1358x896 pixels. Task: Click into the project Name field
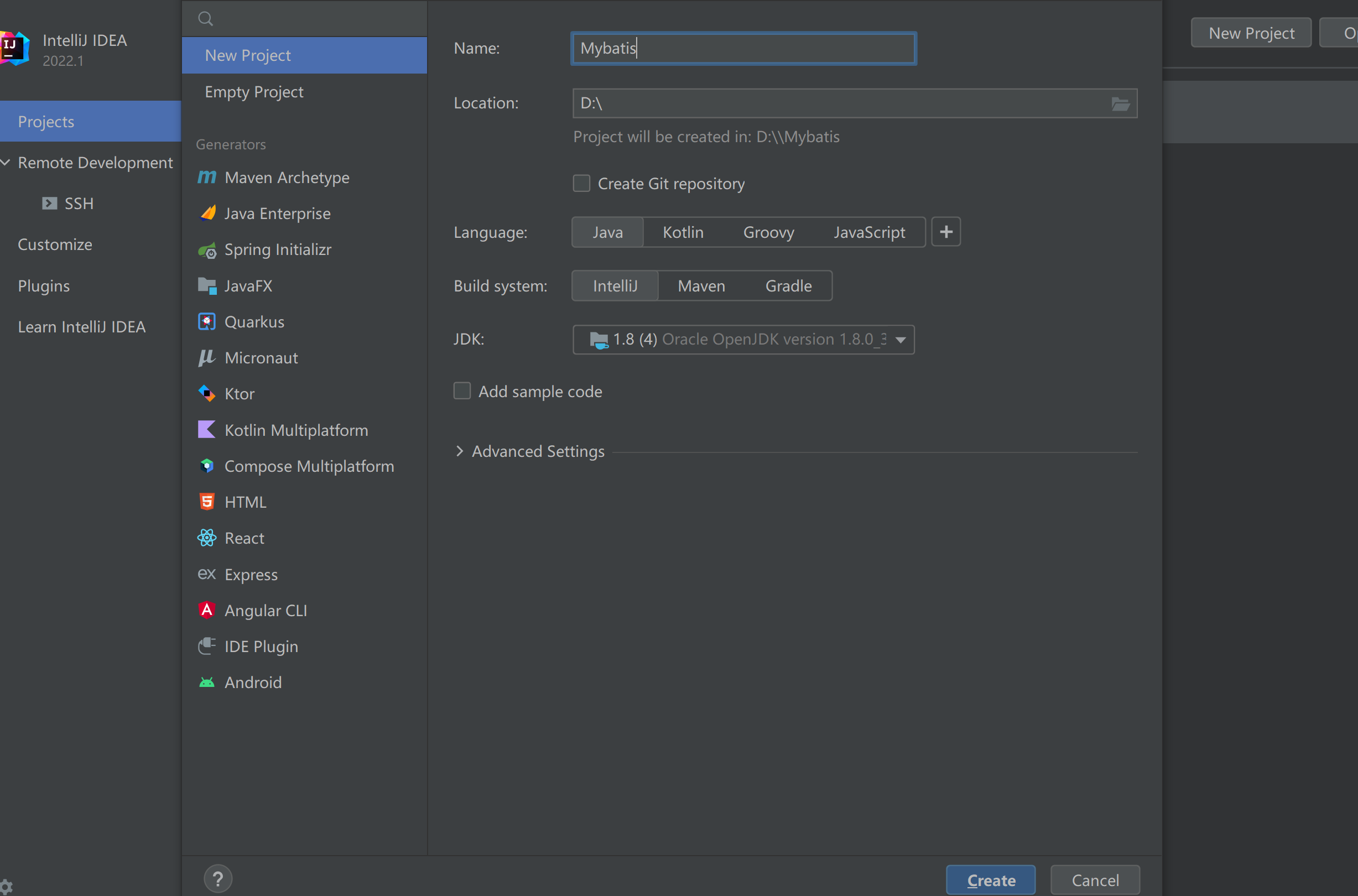pyautogui.click(x=743, y=49)
